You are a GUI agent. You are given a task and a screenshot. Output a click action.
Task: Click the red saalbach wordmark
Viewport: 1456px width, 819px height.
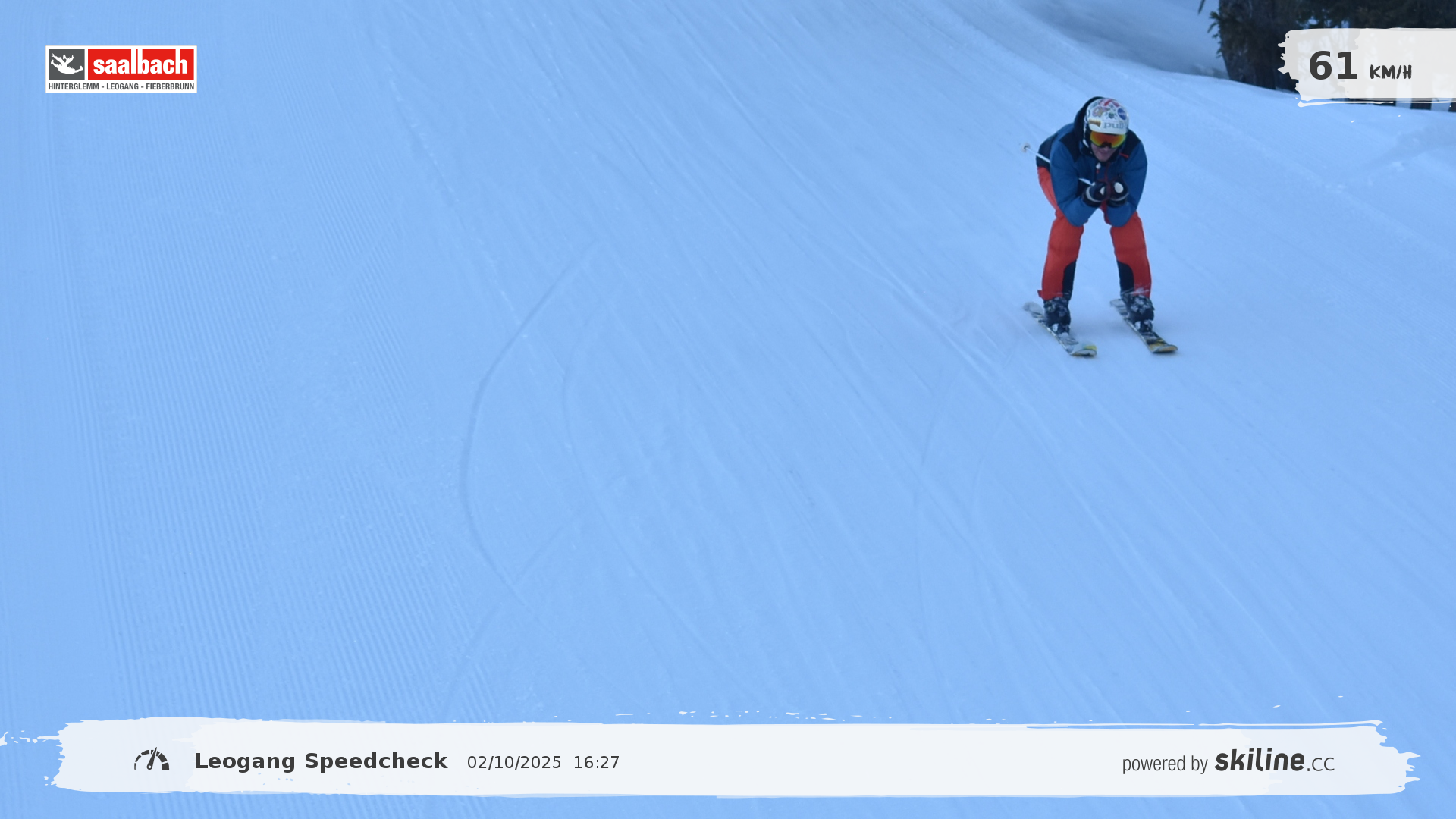pyautogui.click(x=141, y=64)
